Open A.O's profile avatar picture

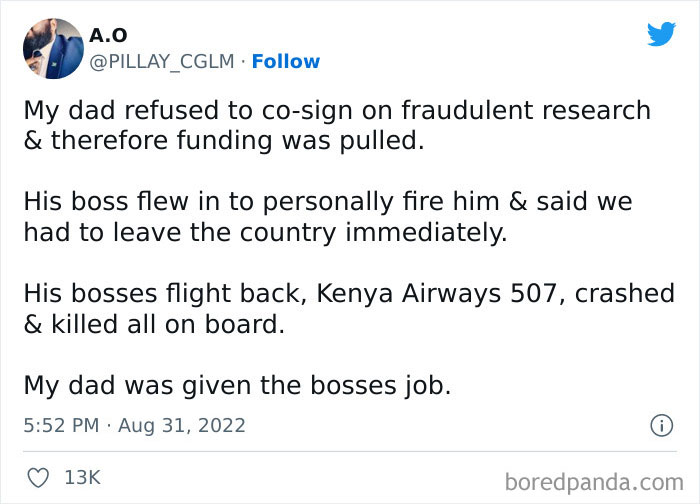coord(52,48)
